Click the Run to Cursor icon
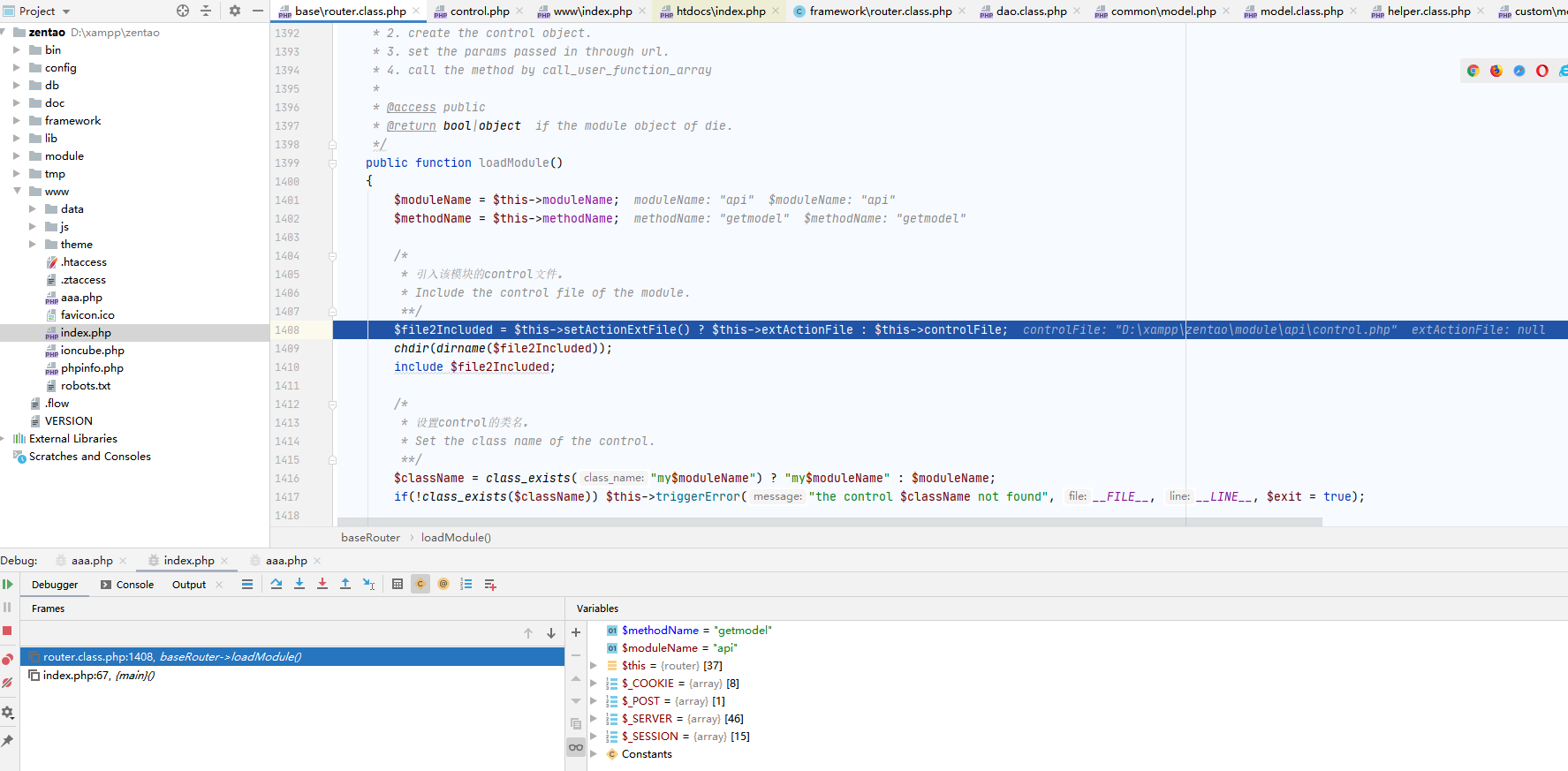 point(368,584)
